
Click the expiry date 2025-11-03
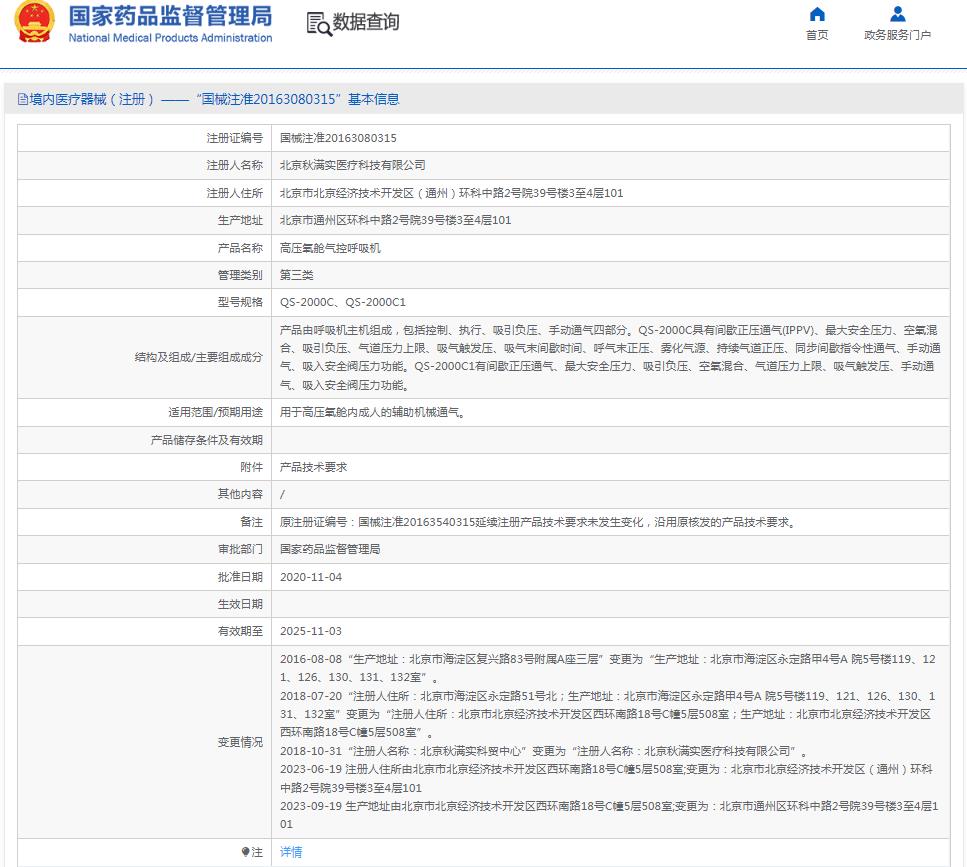click(310, 631)
